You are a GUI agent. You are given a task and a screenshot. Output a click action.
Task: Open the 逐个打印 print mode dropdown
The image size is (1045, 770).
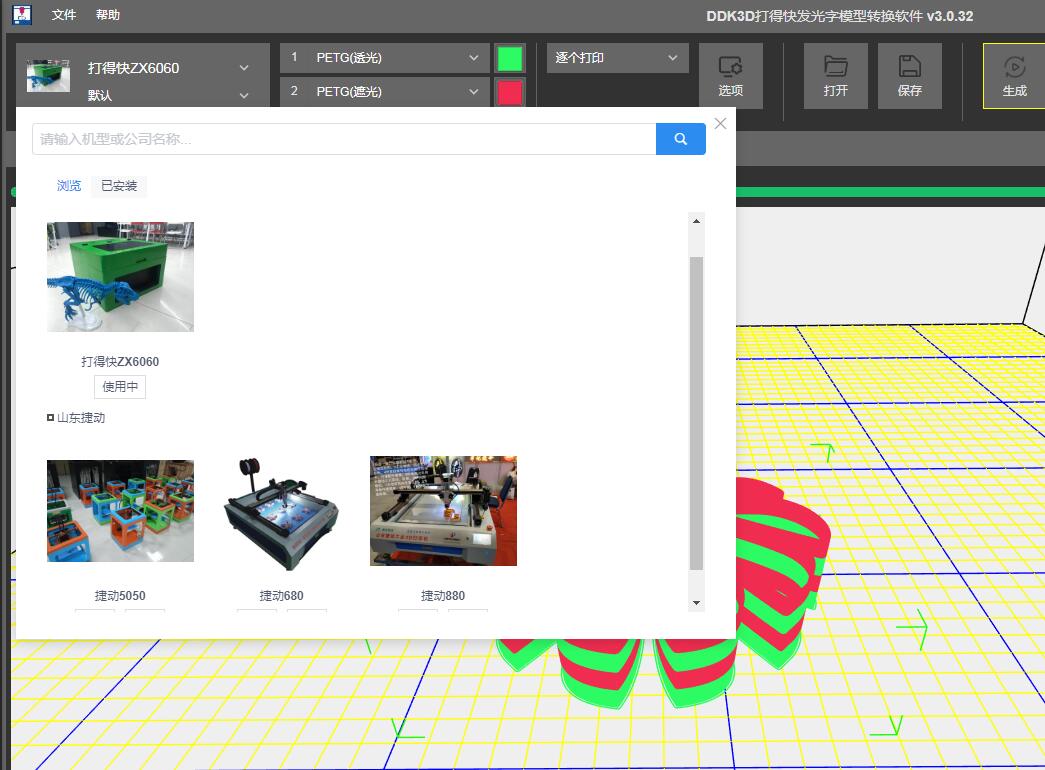617,57
